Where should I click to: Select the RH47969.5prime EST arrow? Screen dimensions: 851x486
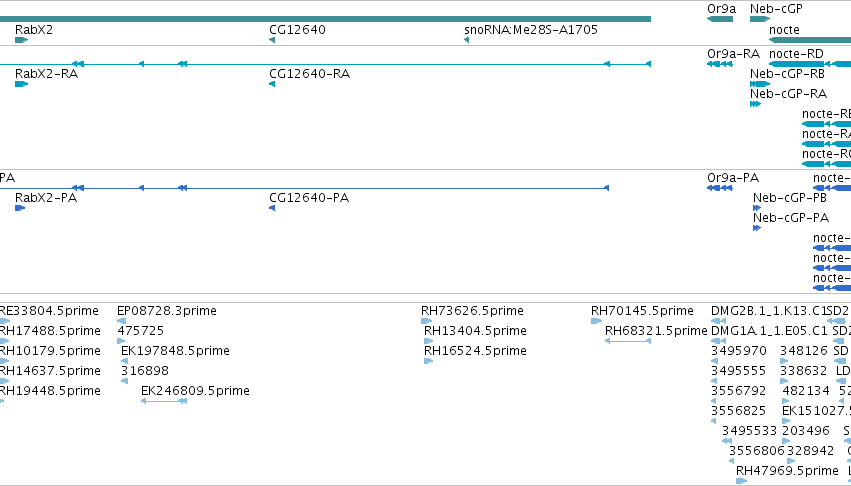coord(741,481)
